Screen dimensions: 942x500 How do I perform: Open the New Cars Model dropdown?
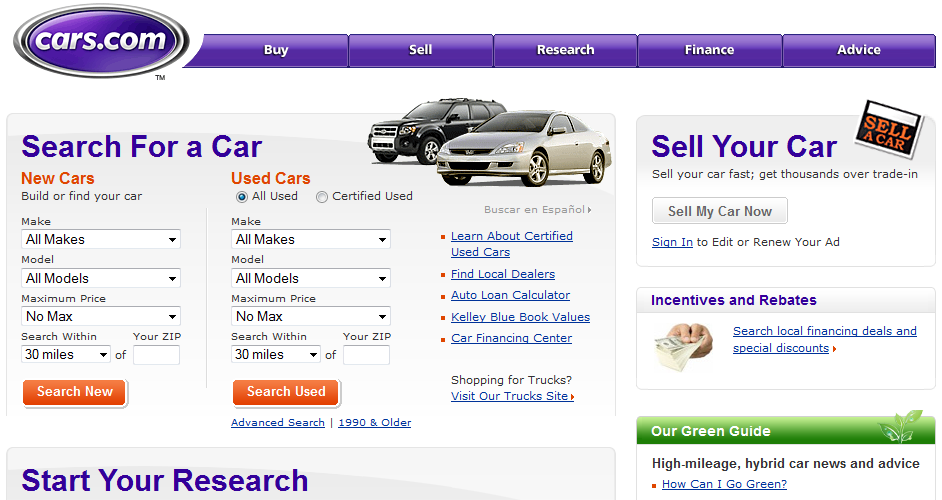point(101,278)
